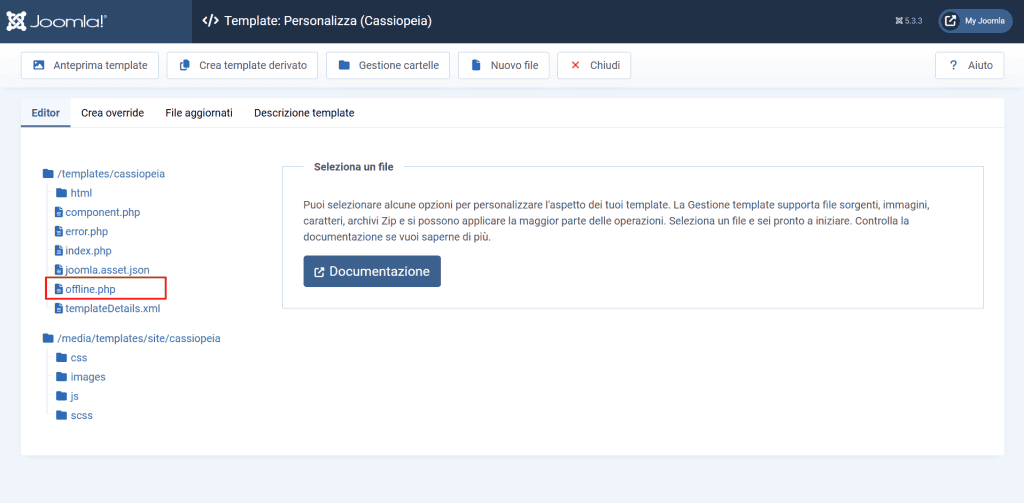Click the code icon beside Template title
The width and height of the screenshot is (1024, 503).
[x=210, y=21]
